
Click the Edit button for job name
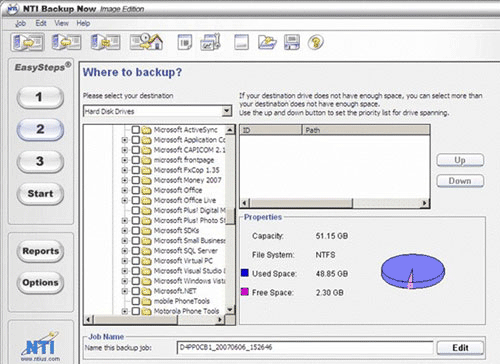tap(460, 348)
